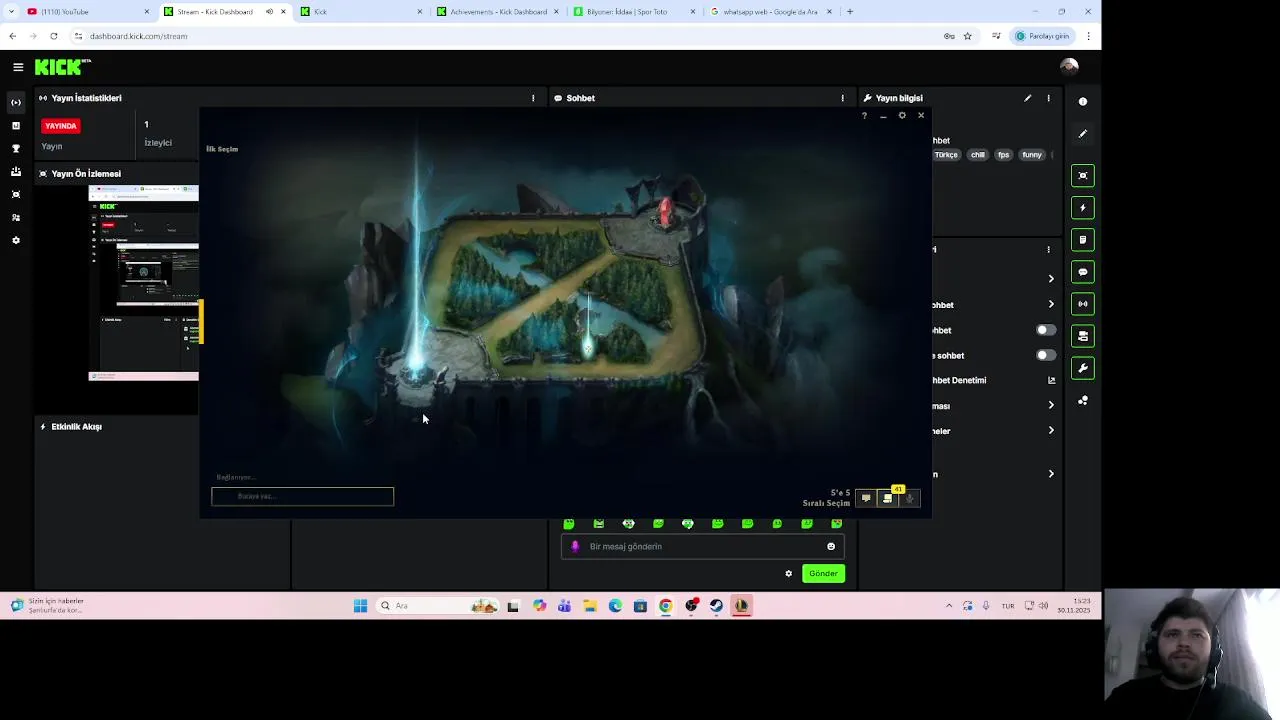Click the stream preview thumbnail
Image resolution: width=1280 pixels, height=720 pixels.
[x=143, y=283]
